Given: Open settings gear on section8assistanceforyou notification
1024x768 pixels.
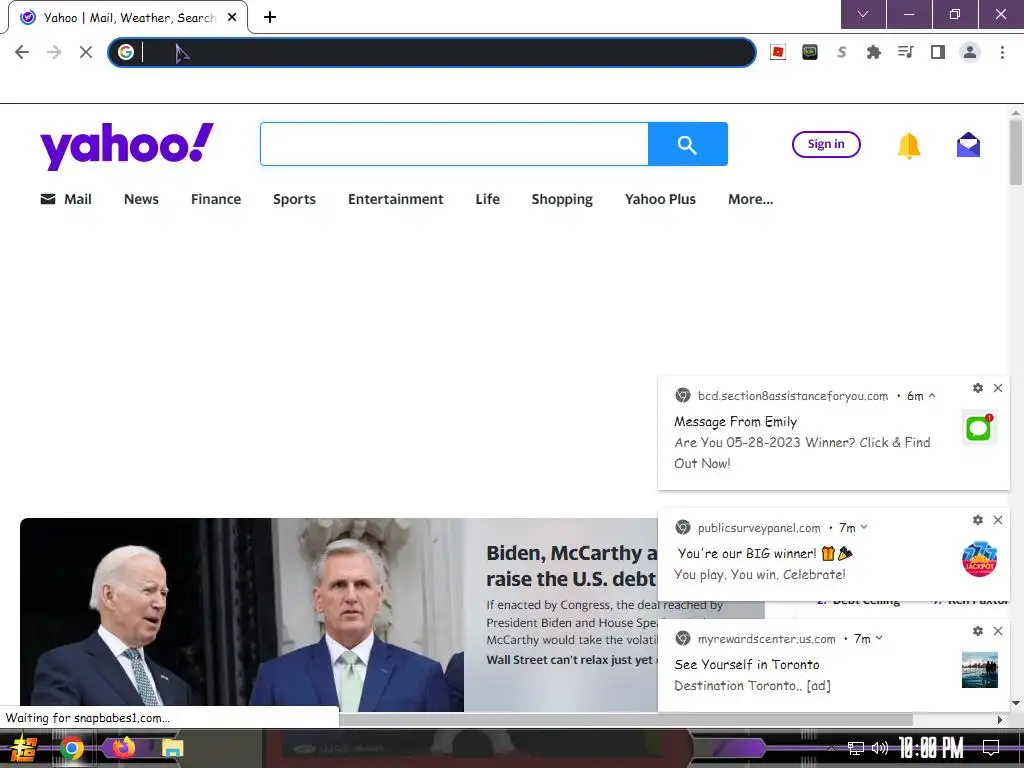Looking at the screenshot, I should coord(978,388).
